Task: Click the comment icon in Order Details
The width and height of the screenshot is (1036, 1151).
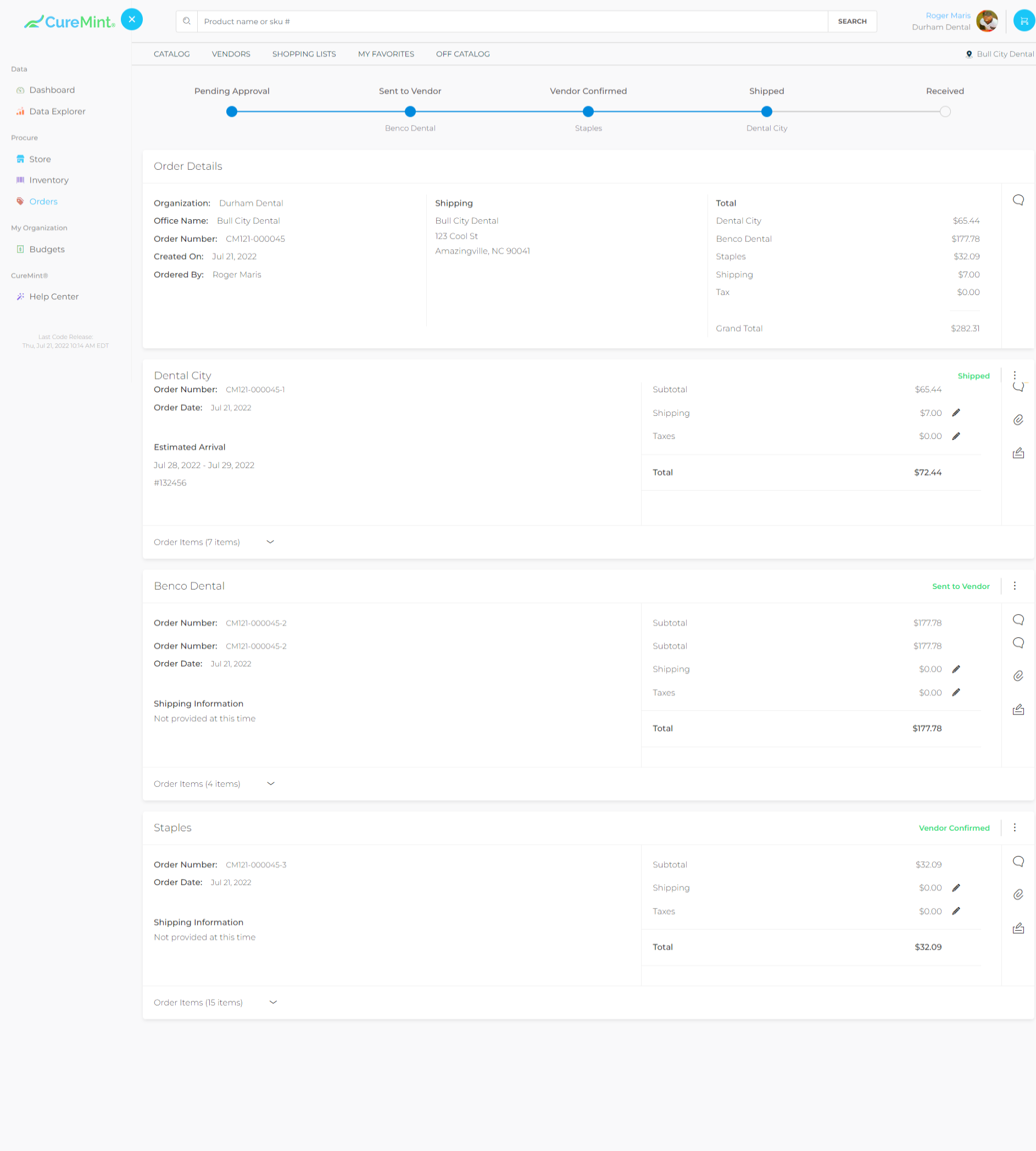Action: (x=1018, y=200)
